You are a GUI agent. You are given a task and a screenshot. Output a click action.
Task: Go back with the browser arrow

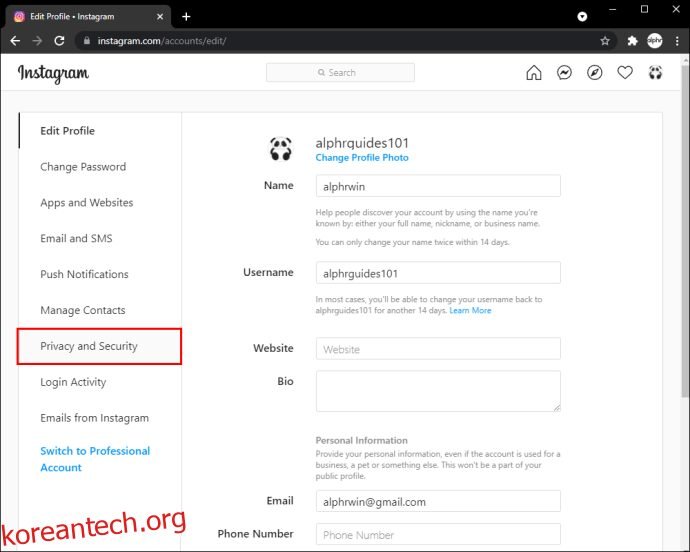coord(15,41)
